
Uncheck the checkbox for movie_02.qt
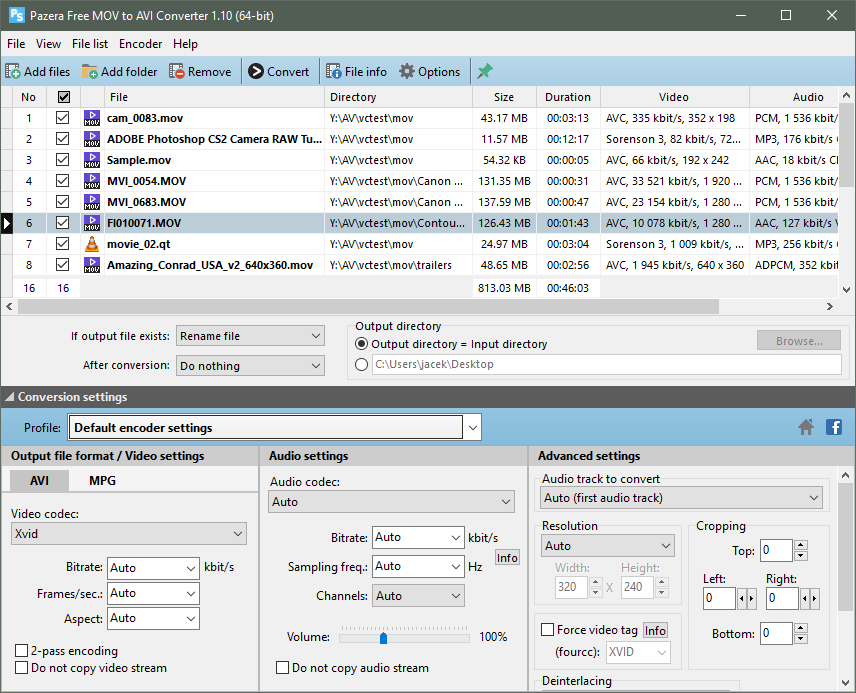(63, 244)
